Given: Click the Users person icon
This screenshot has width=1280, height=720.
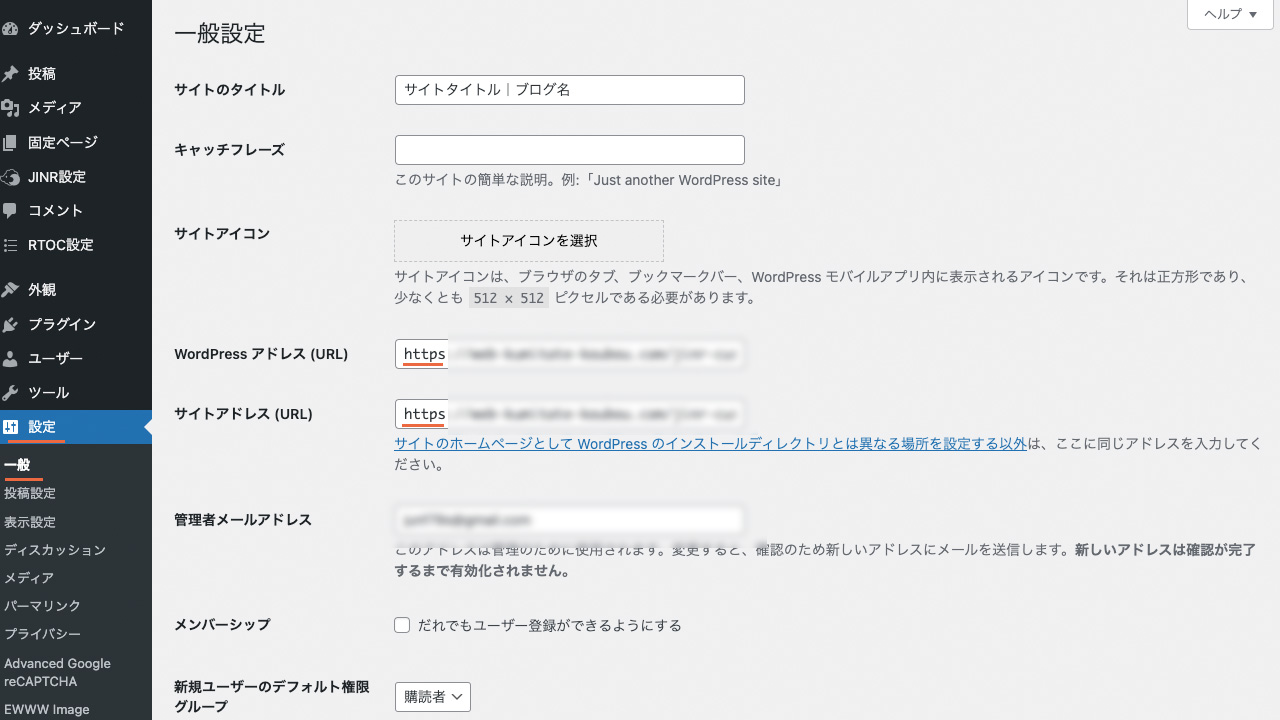Looking at the screenshot, I should click(10, 359).
